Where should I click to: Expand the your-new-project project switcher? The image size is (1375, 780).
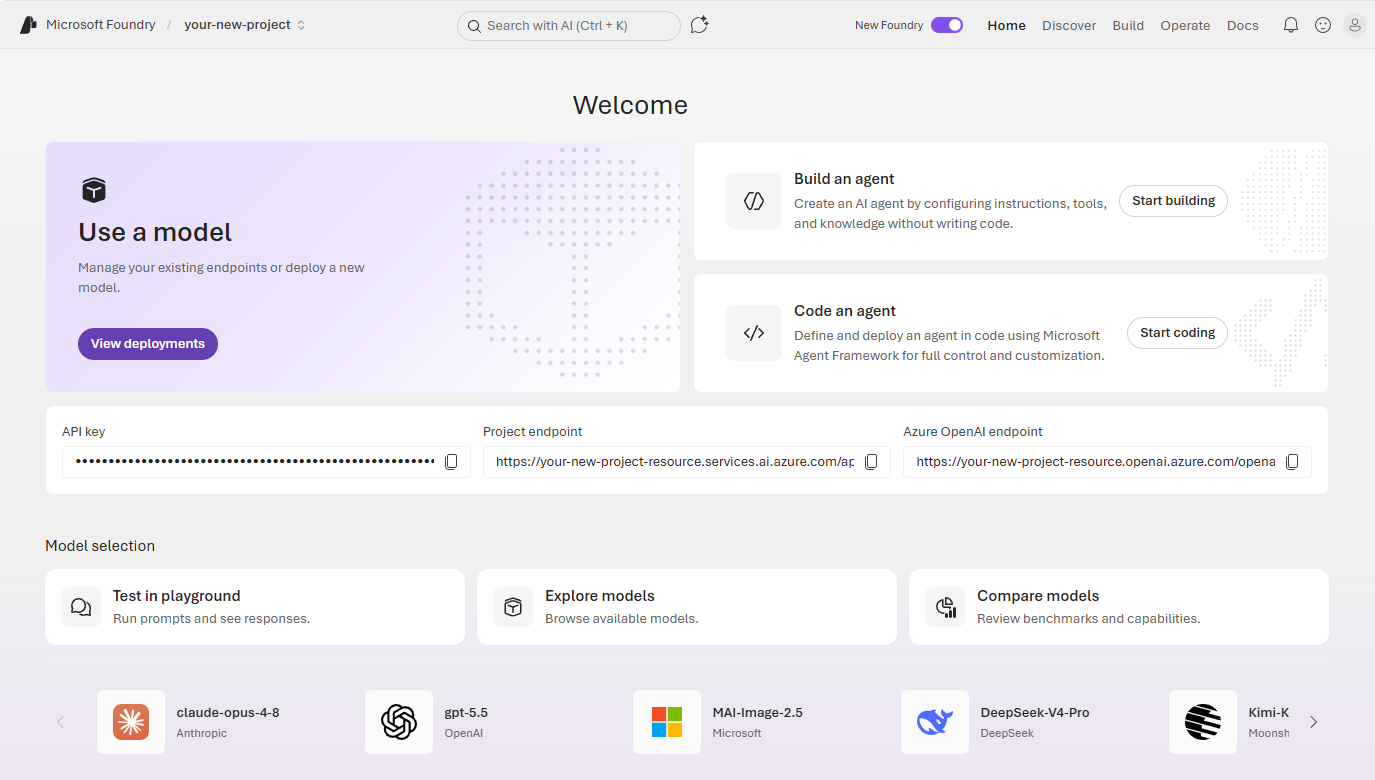245,25
